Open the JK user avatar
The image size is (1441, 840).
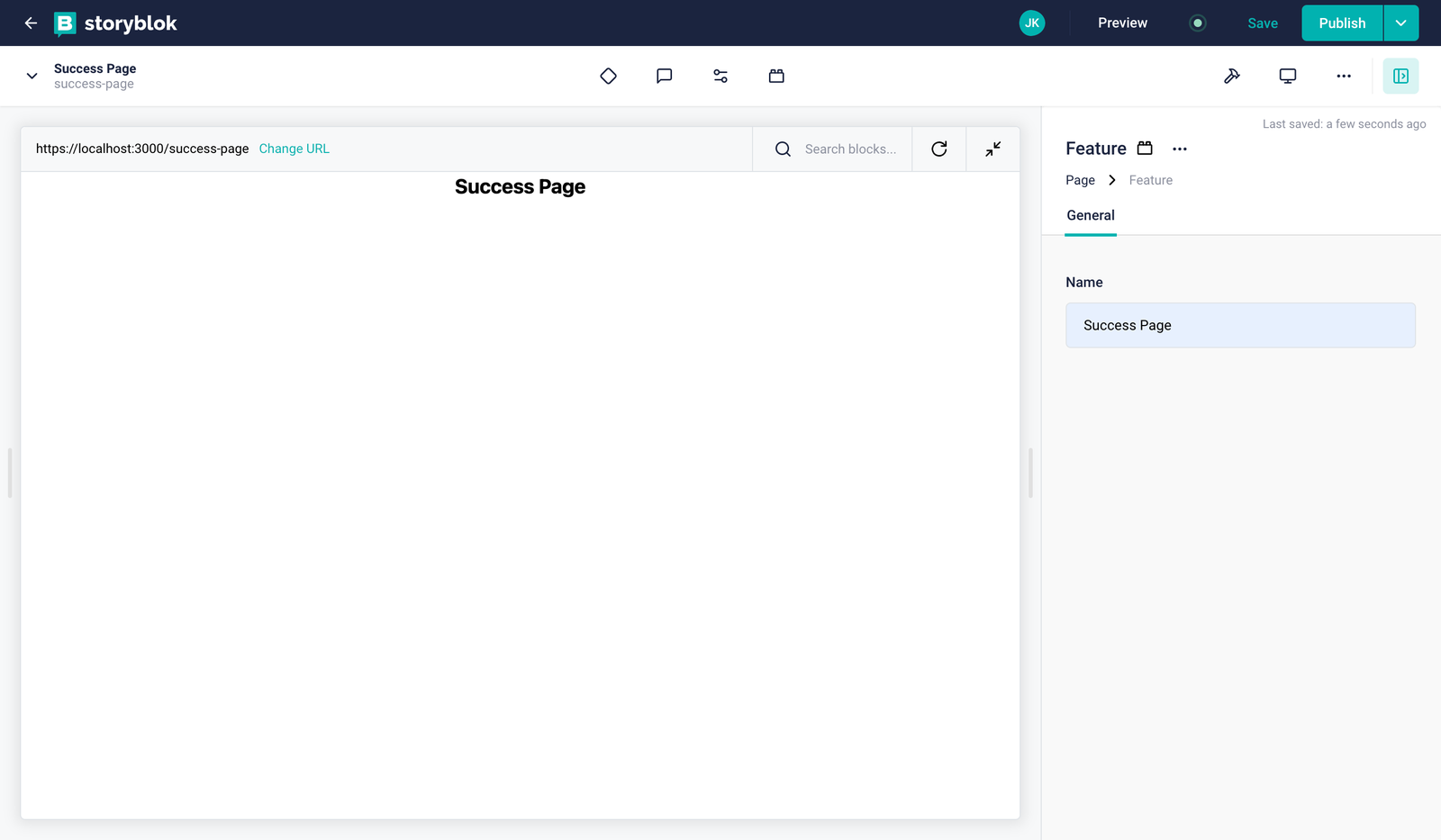click(1032, 23)
